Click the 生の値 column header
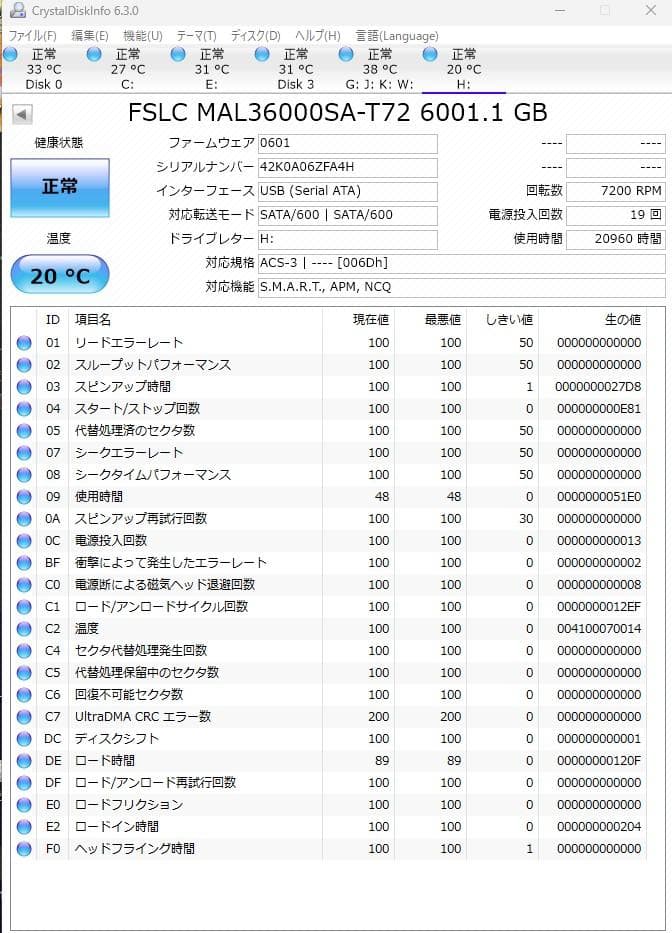The height and width of the screenshot is (933, 672). pos(621,319)
